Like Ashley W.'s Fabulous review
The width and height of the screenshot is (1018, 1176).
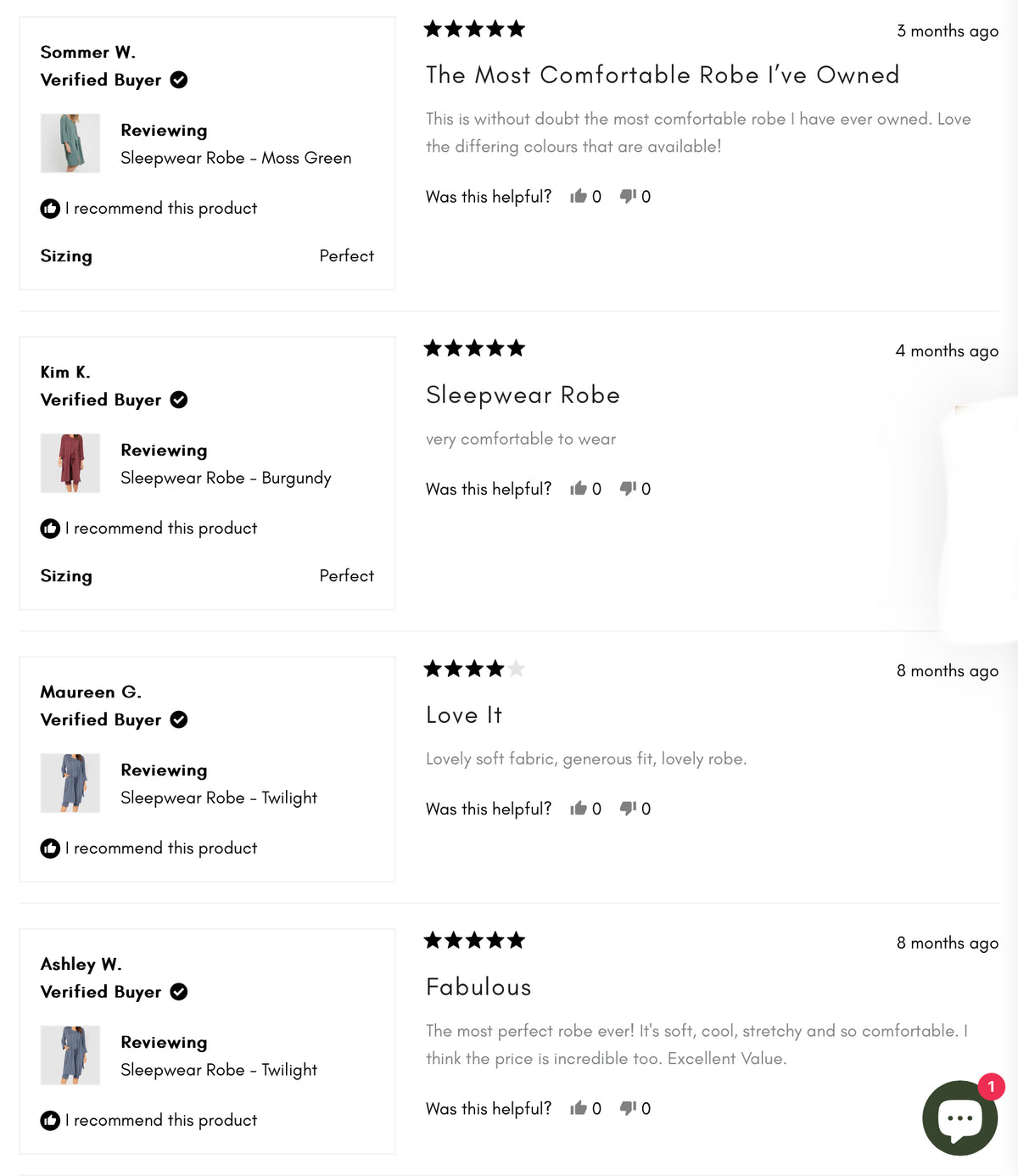click(x=579, y=1108)
